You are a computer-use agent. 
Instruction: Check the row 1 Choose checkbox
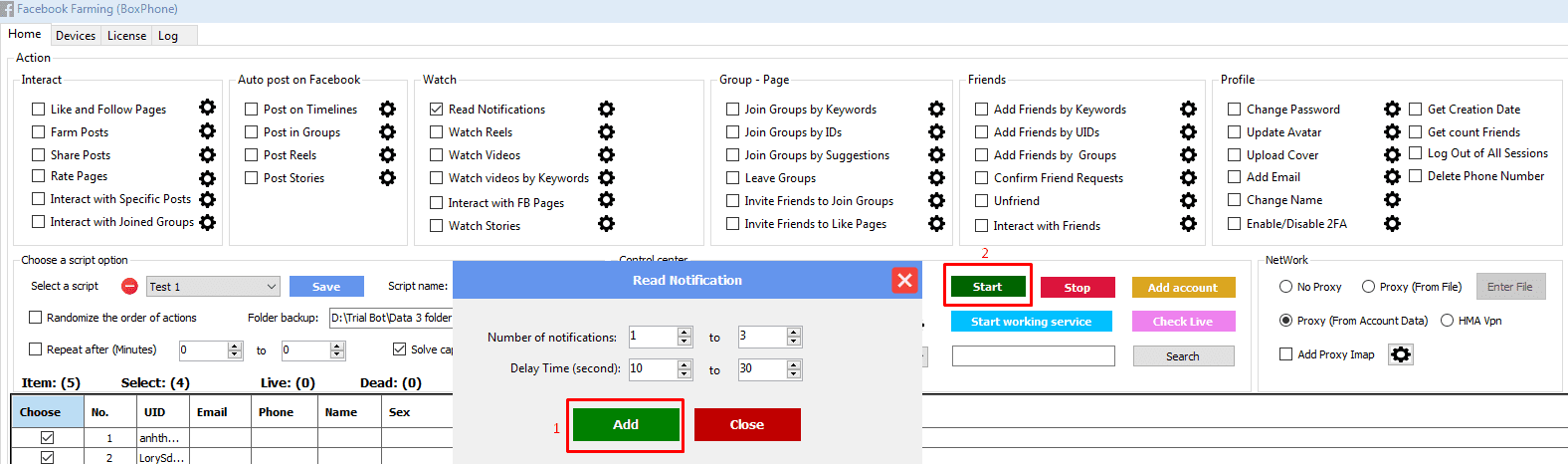tap(47, 438)
